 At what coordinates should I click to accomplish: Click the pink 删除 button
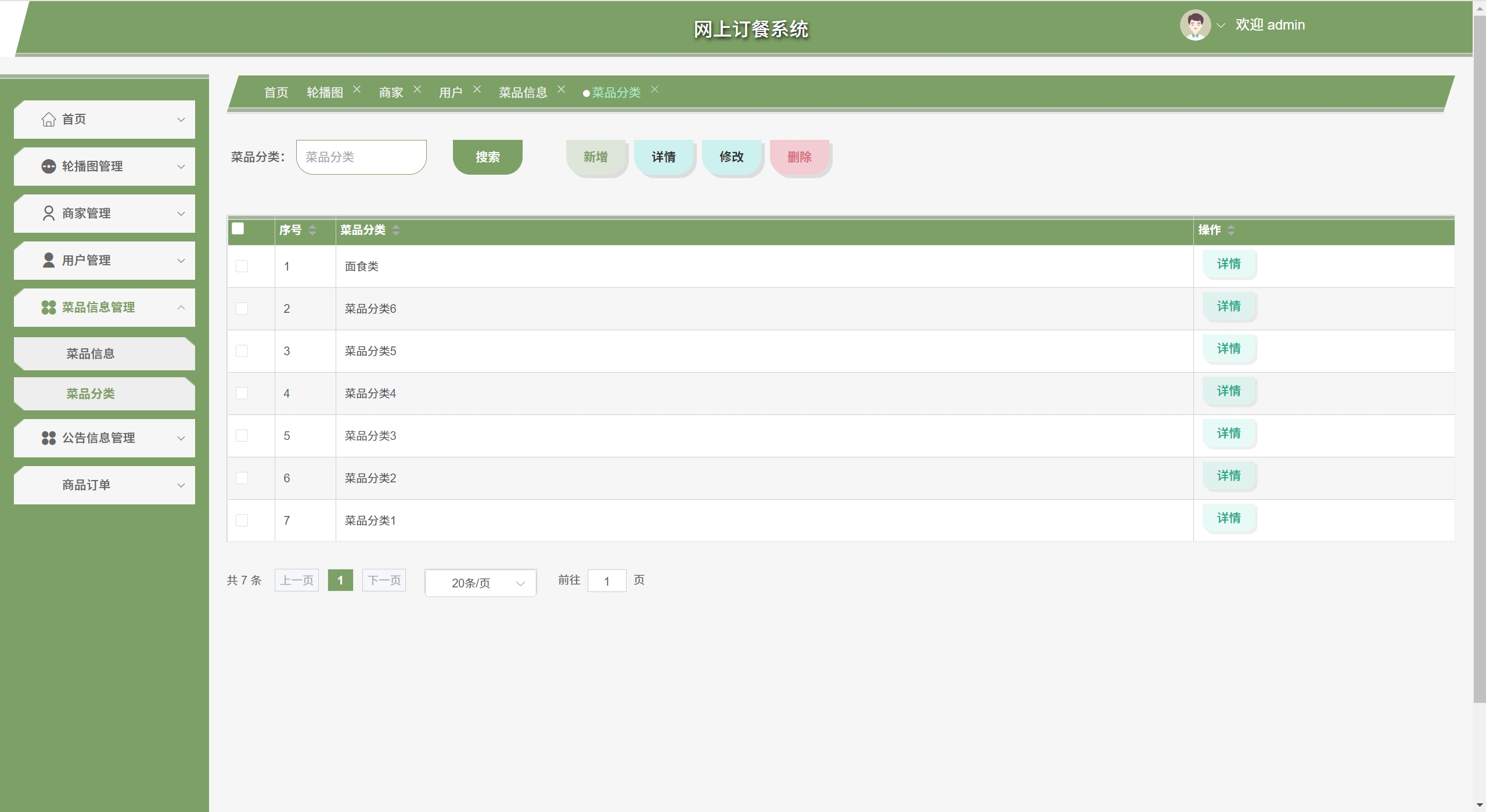[x=800, y=157]
